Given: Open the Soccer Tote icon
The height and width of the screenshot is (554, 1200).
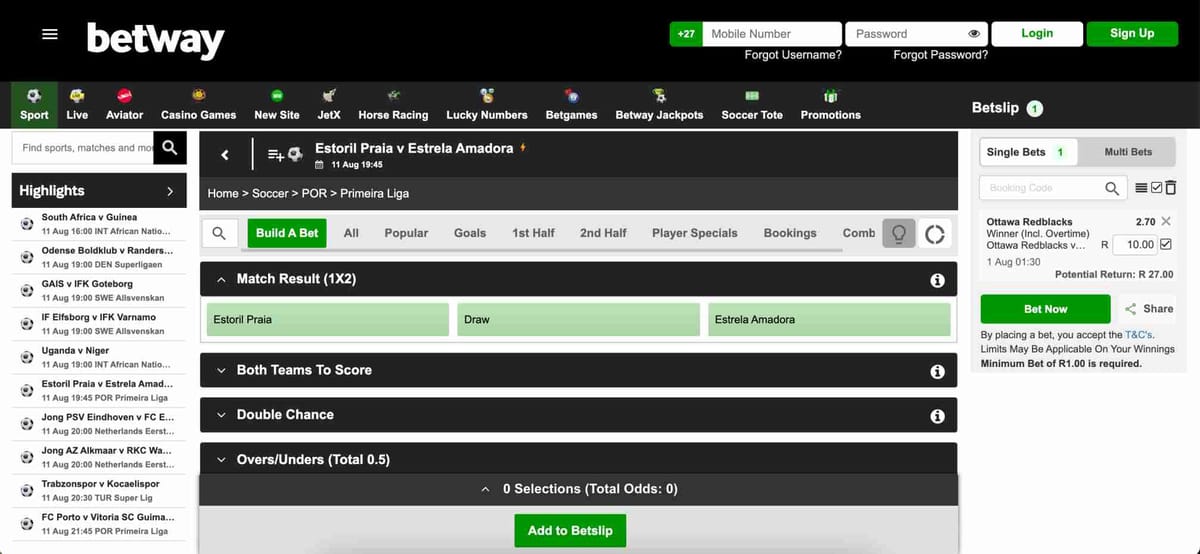Looking at the screenshot, I should click(x=752, y=96).
